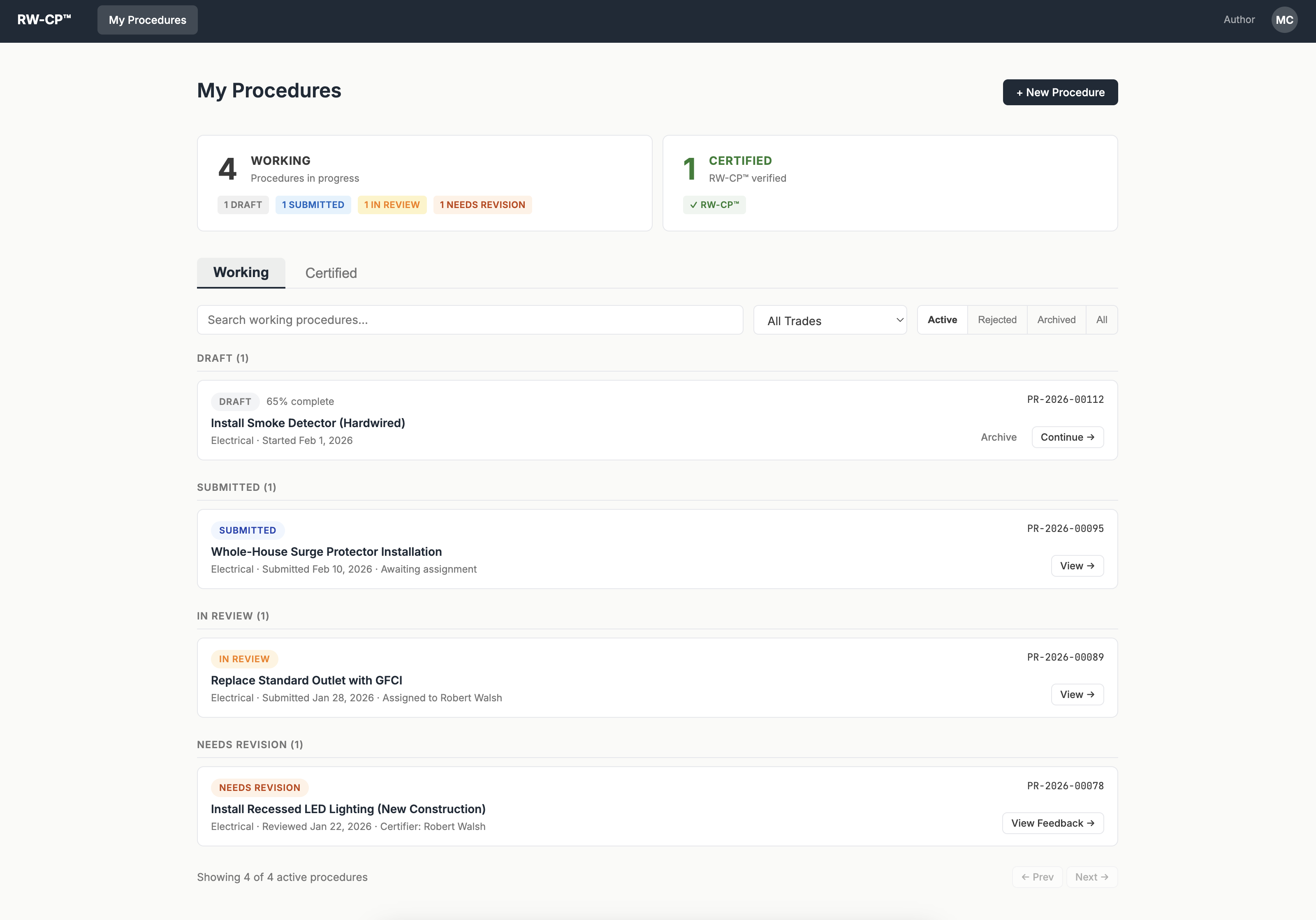
Task: Enable the Active filter
Action: (x=942, y=320)
